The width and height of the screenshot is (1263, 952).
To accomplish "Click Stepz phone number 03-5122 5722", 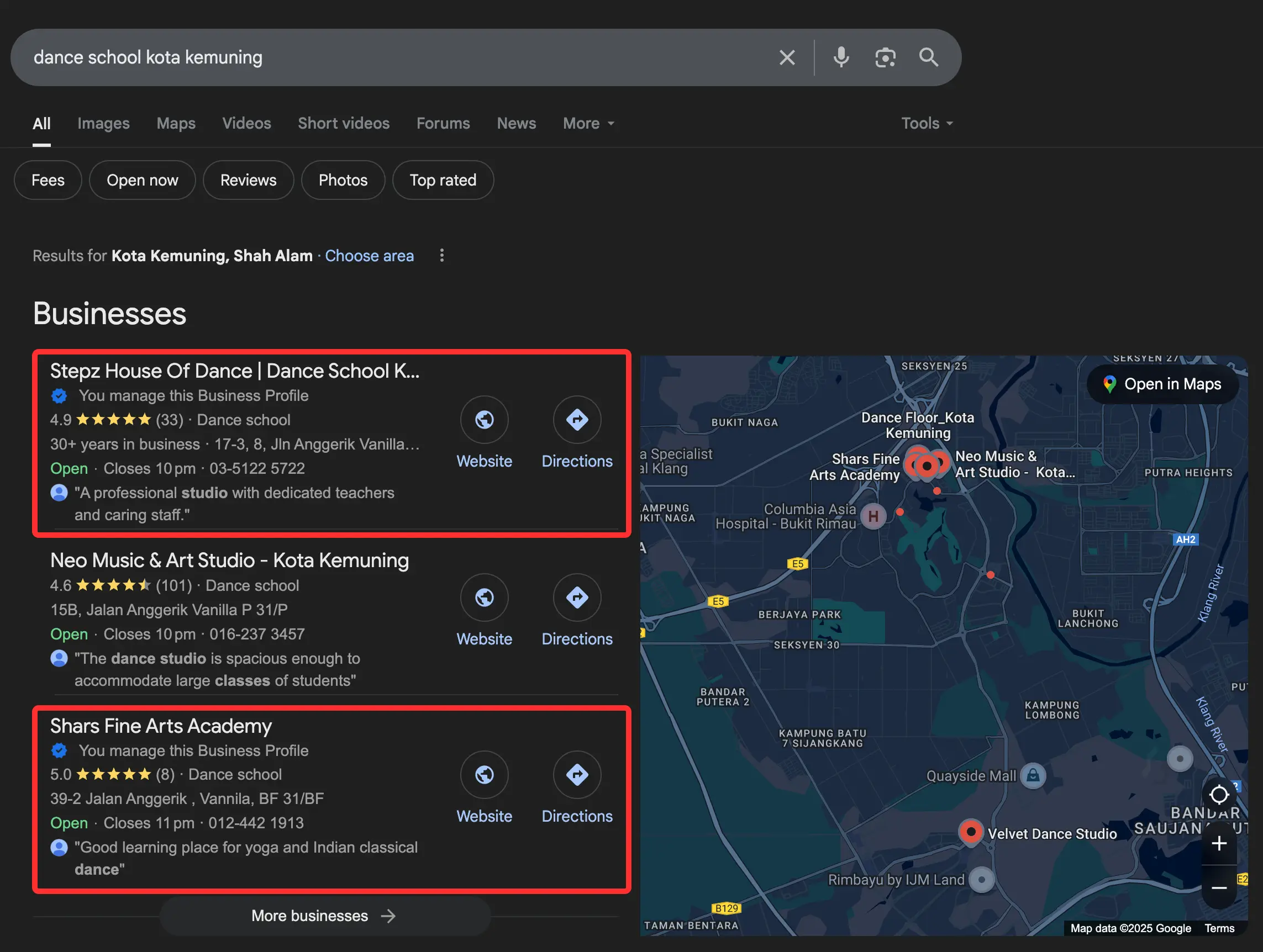I will tap(256, 469).
